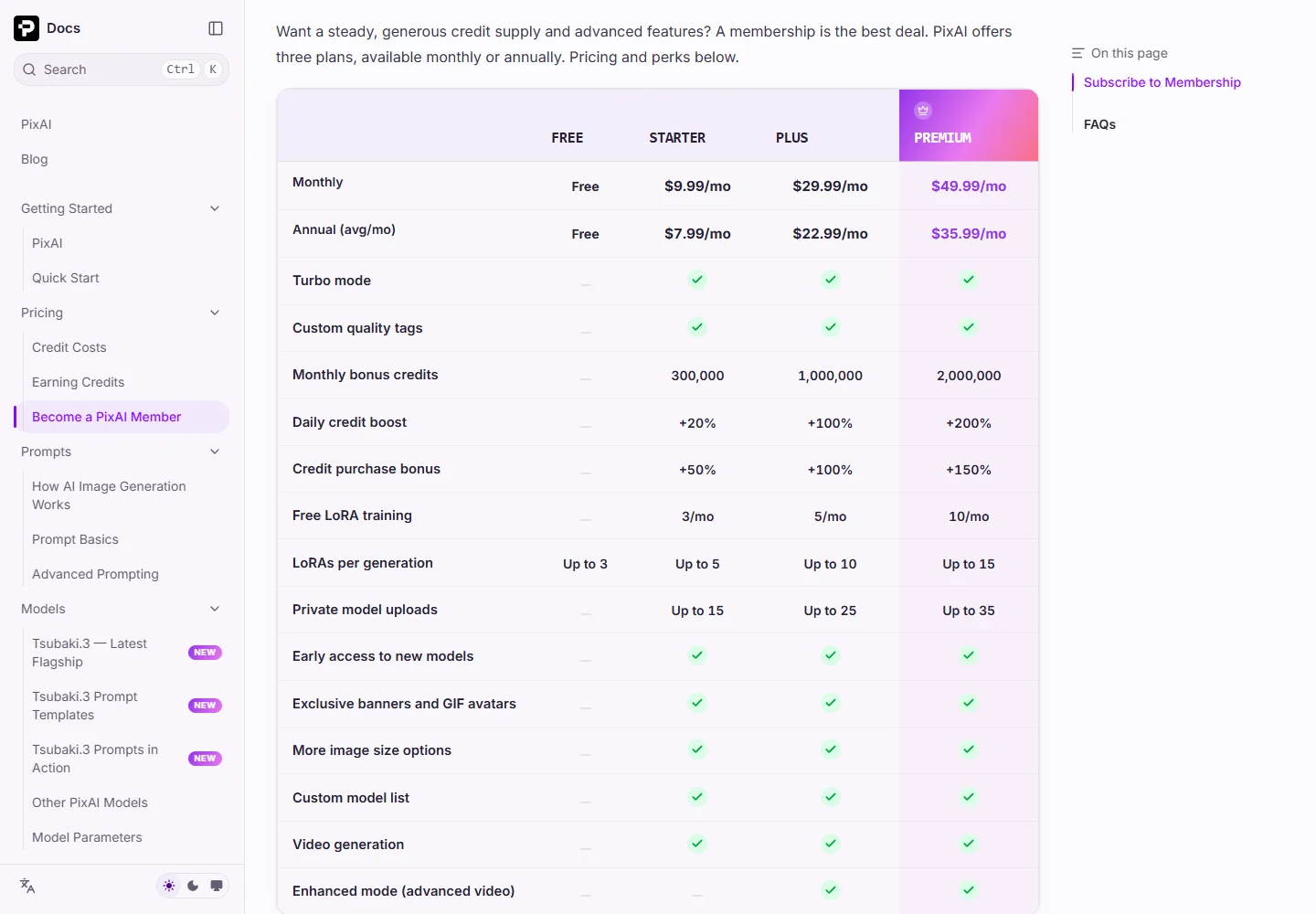Open Credit Costs page

[x=69, y=347]
